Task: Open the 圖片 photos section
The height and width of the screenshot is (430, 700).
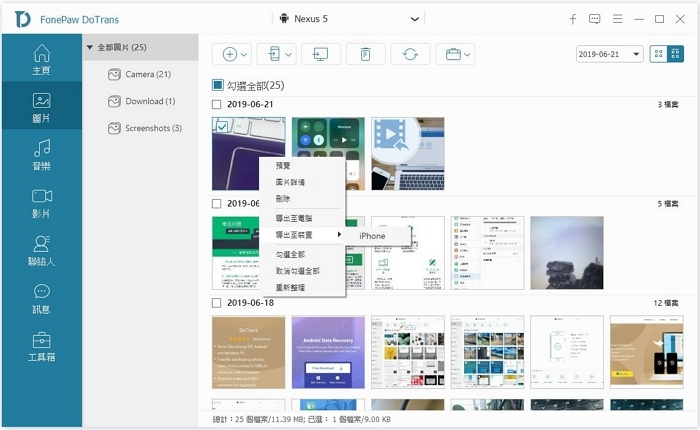Action: [42, 107]
